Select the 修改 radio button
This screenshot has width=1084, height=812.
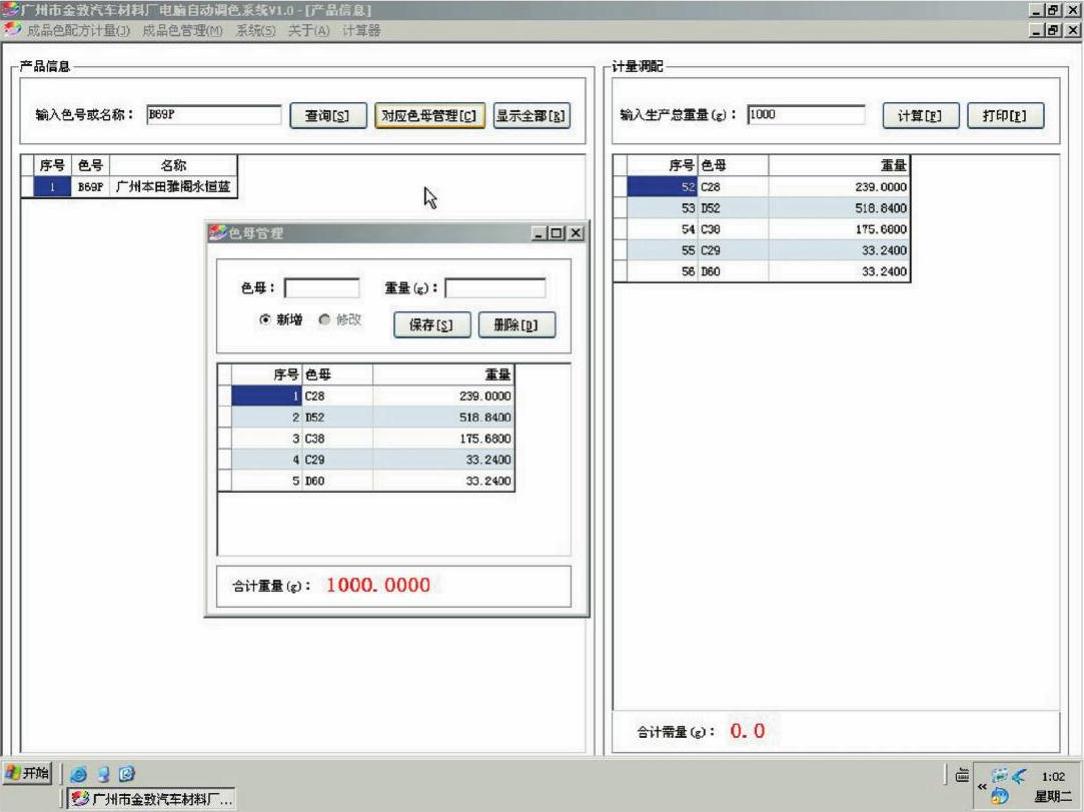click(324, 319)
